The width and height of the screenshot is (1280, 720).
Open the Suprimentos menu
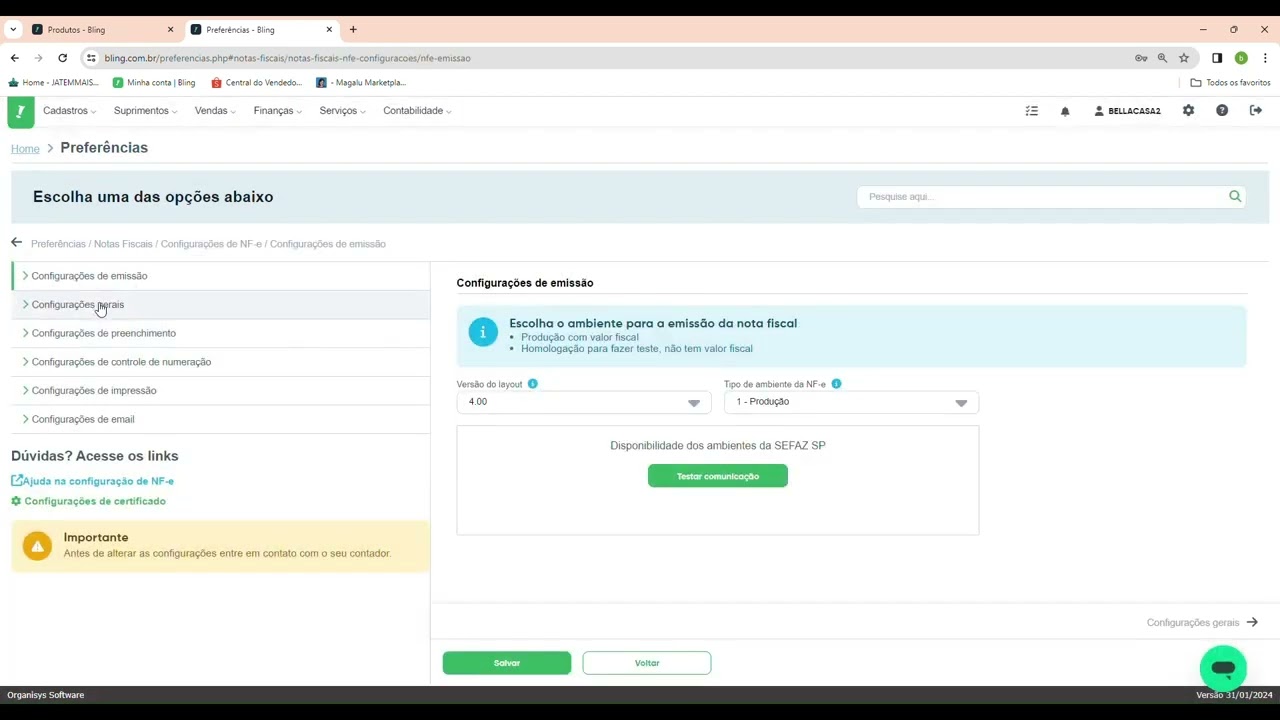tap(146, 111)
